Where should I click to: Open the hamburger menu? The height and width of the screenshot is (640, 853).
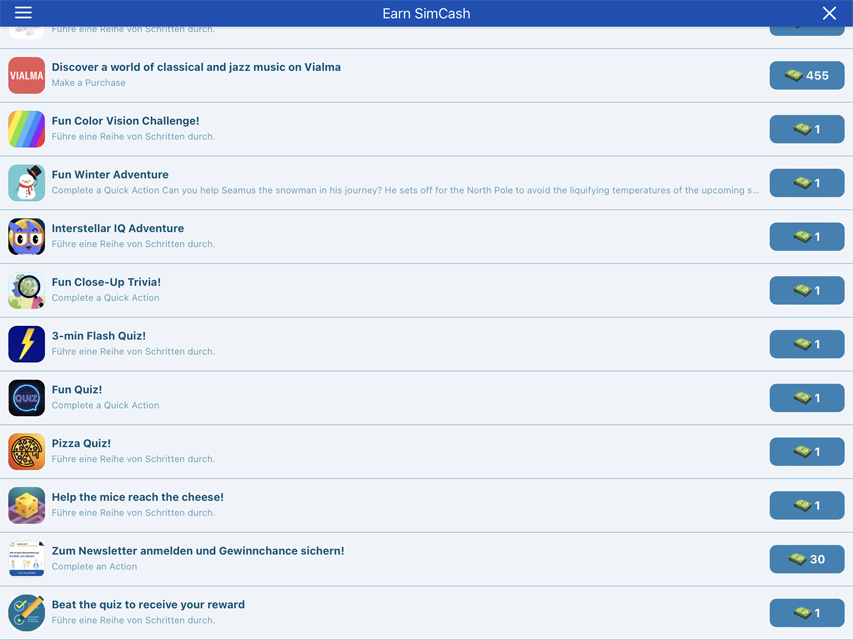(23, 13)
